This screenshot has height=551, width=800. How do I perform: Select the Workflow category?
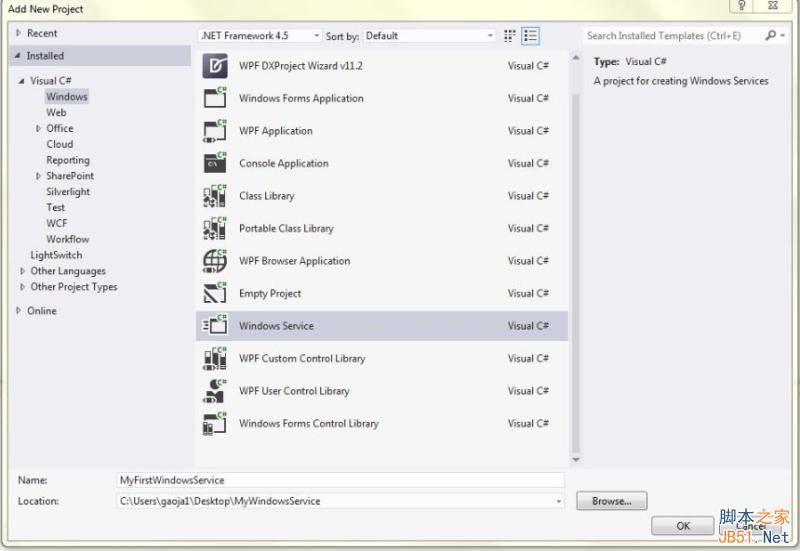tap(67, 239)
